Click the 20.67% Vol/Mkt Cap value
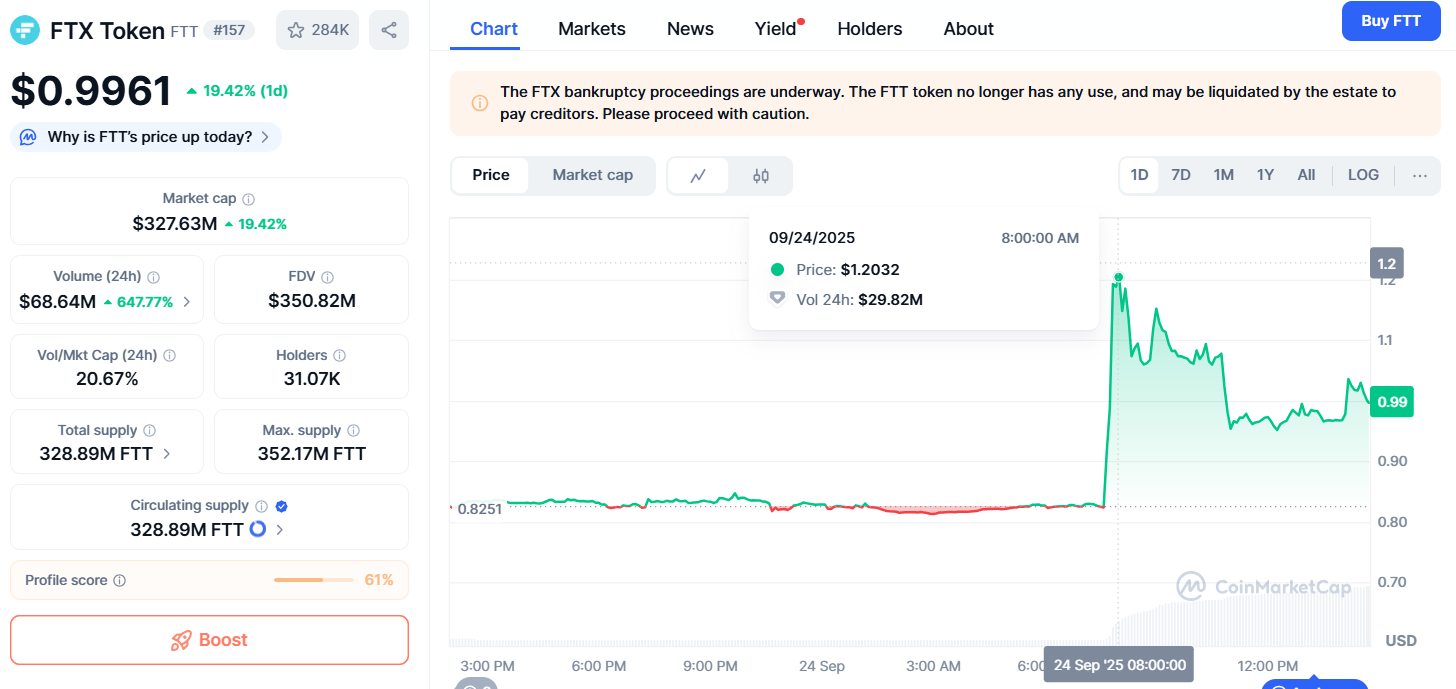Viewport: 1456px width, 689px height. tap(107, 379)
